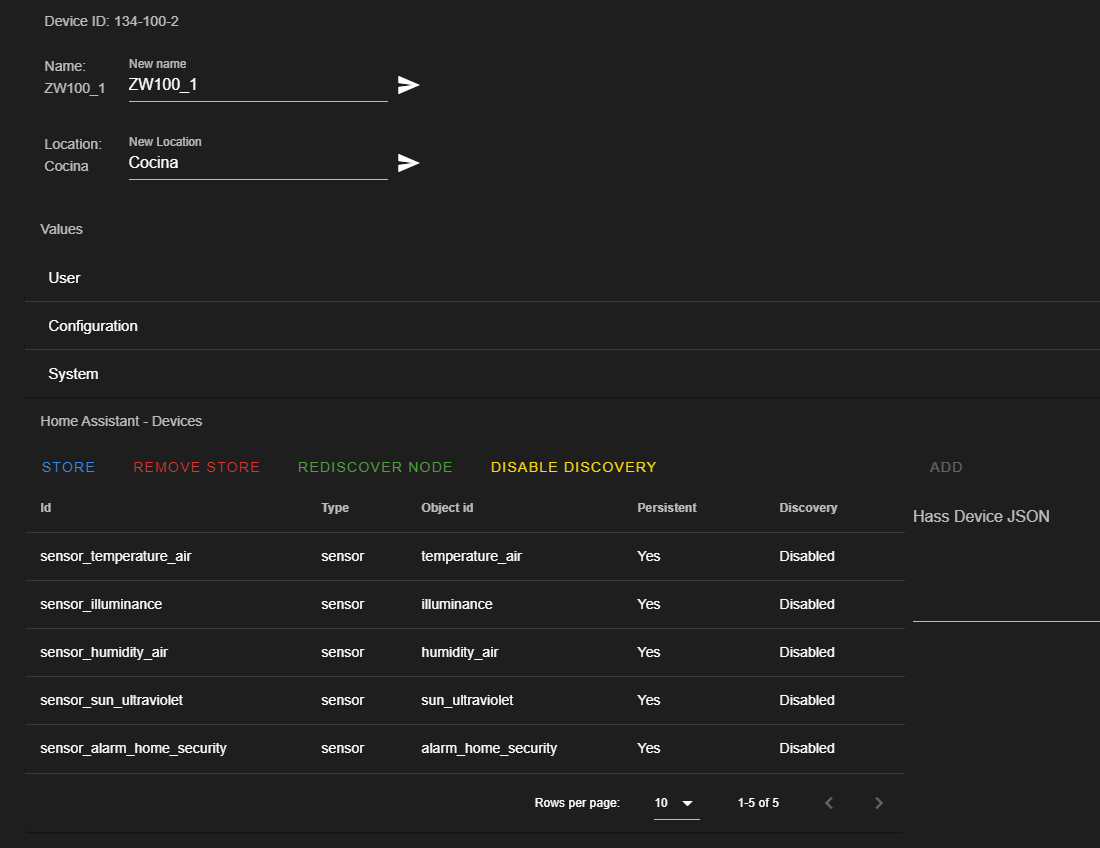Go to previous page of devices table

click(829, 803)
